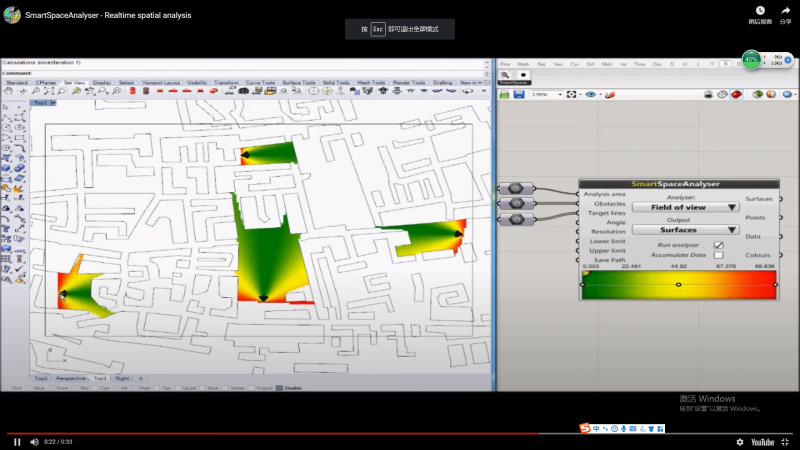Open the Mesh Tools toolbar tab
The height and width of the screenshot is (450, 800).
(x=371, y=83)
